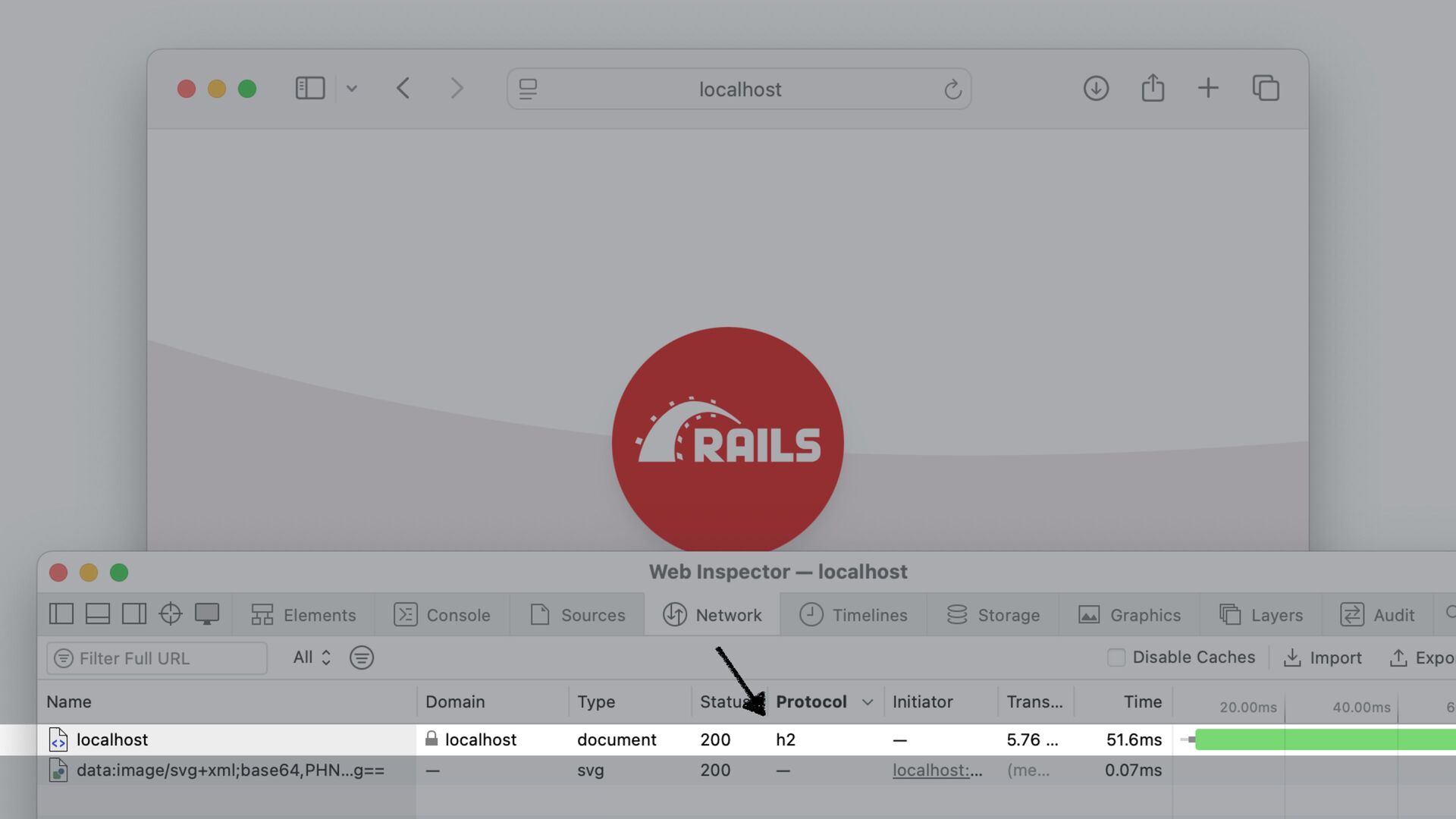Dock inspector to the left side

coord(61,614)
